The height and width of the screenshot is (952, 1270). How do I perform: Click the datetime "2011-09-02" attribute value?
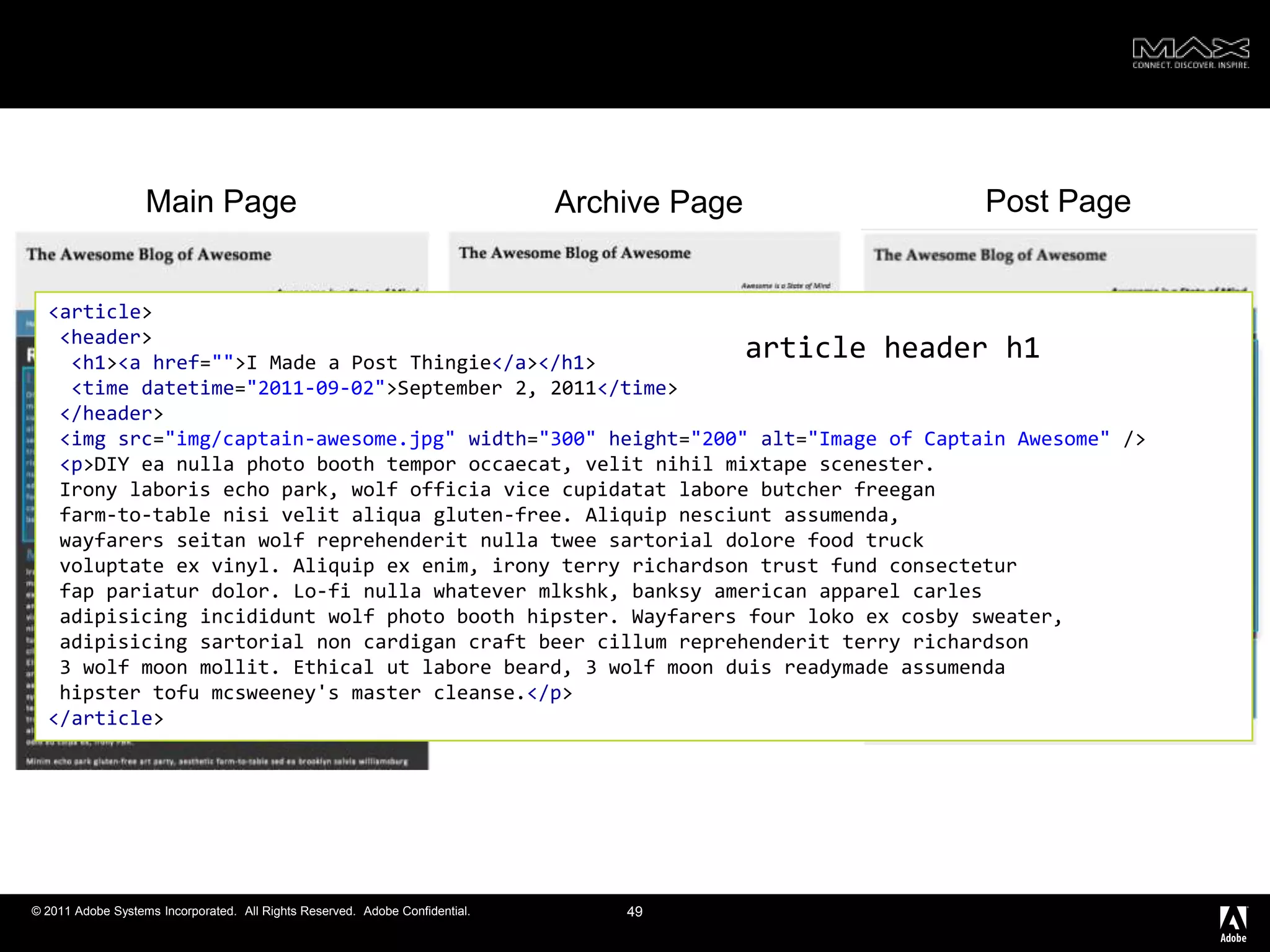click(316, 388)
